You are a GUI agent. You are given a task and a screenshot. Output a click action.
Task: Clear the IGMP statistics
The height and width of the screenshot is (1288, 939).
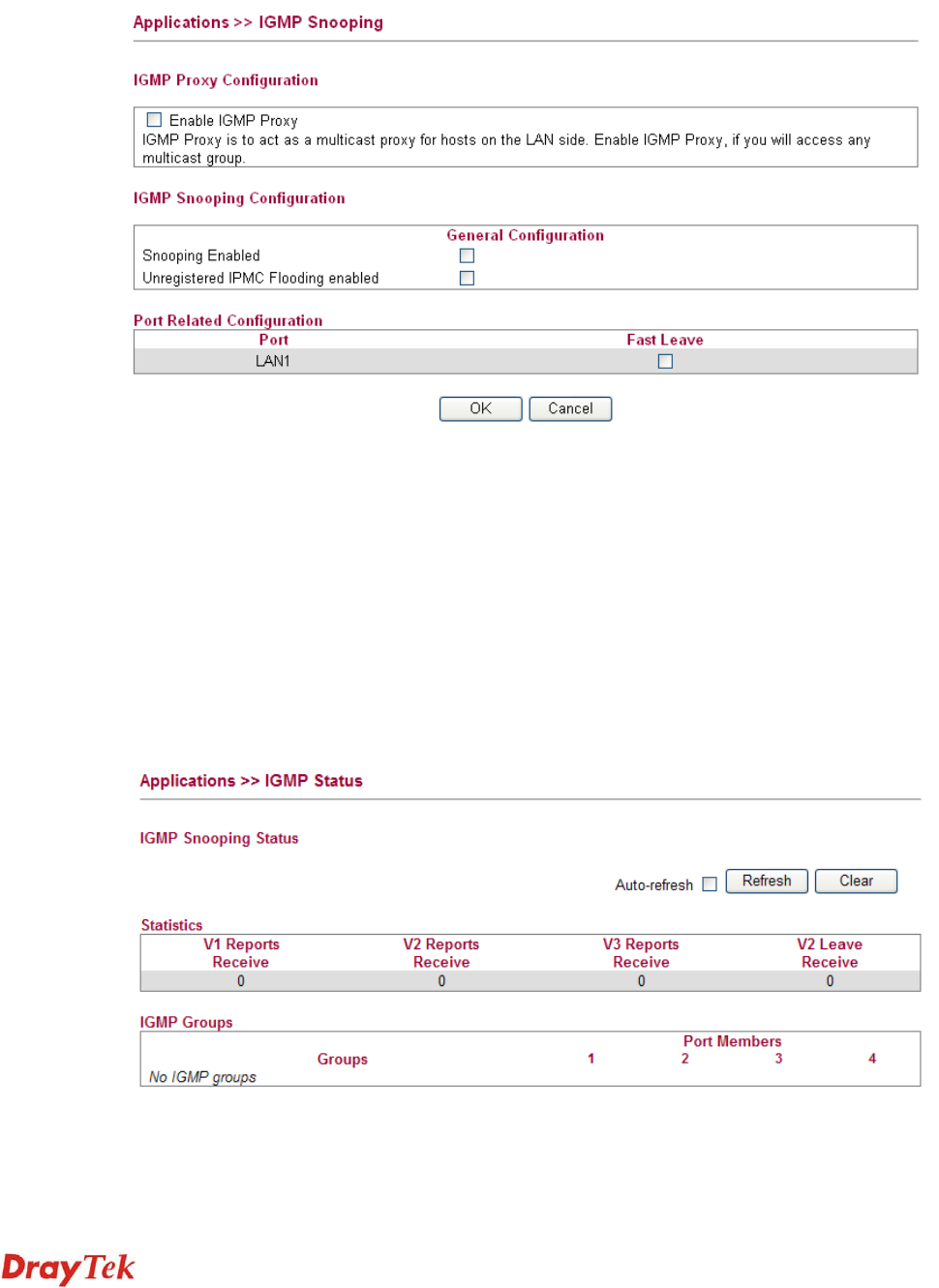pos(856,881)
